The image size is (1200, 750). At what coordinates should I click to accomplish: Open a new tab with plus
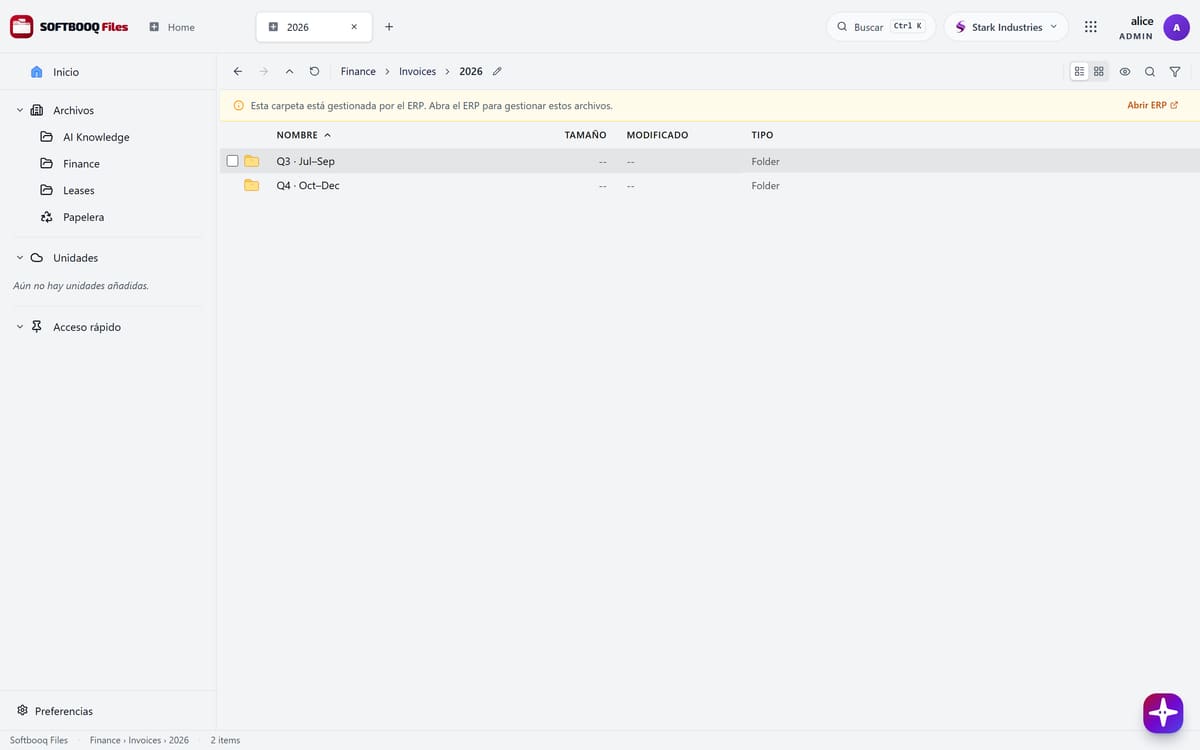pos(389,27)
